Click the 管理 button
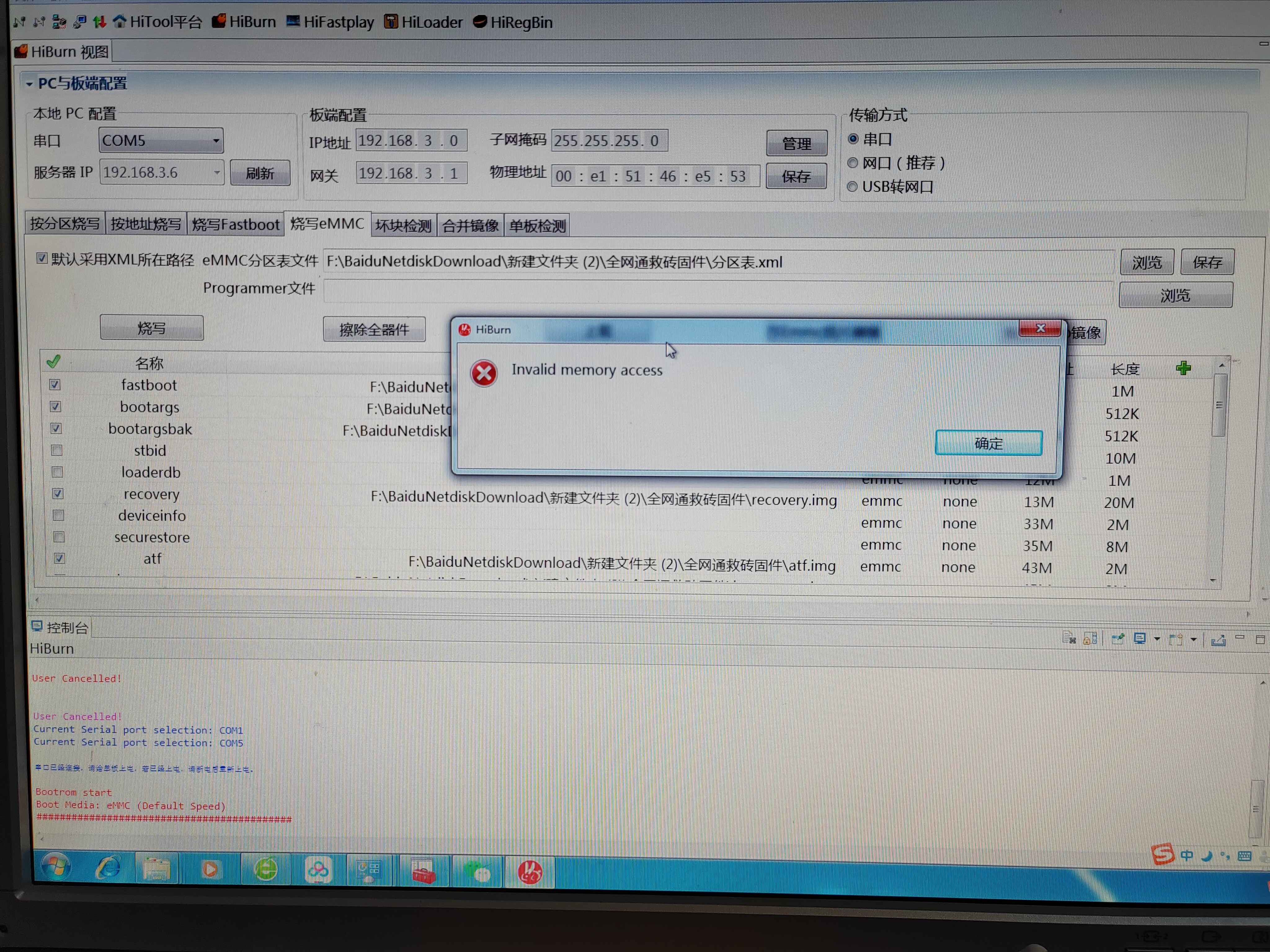The height and width of the screenshot is (952, 1270). (796, 143)
